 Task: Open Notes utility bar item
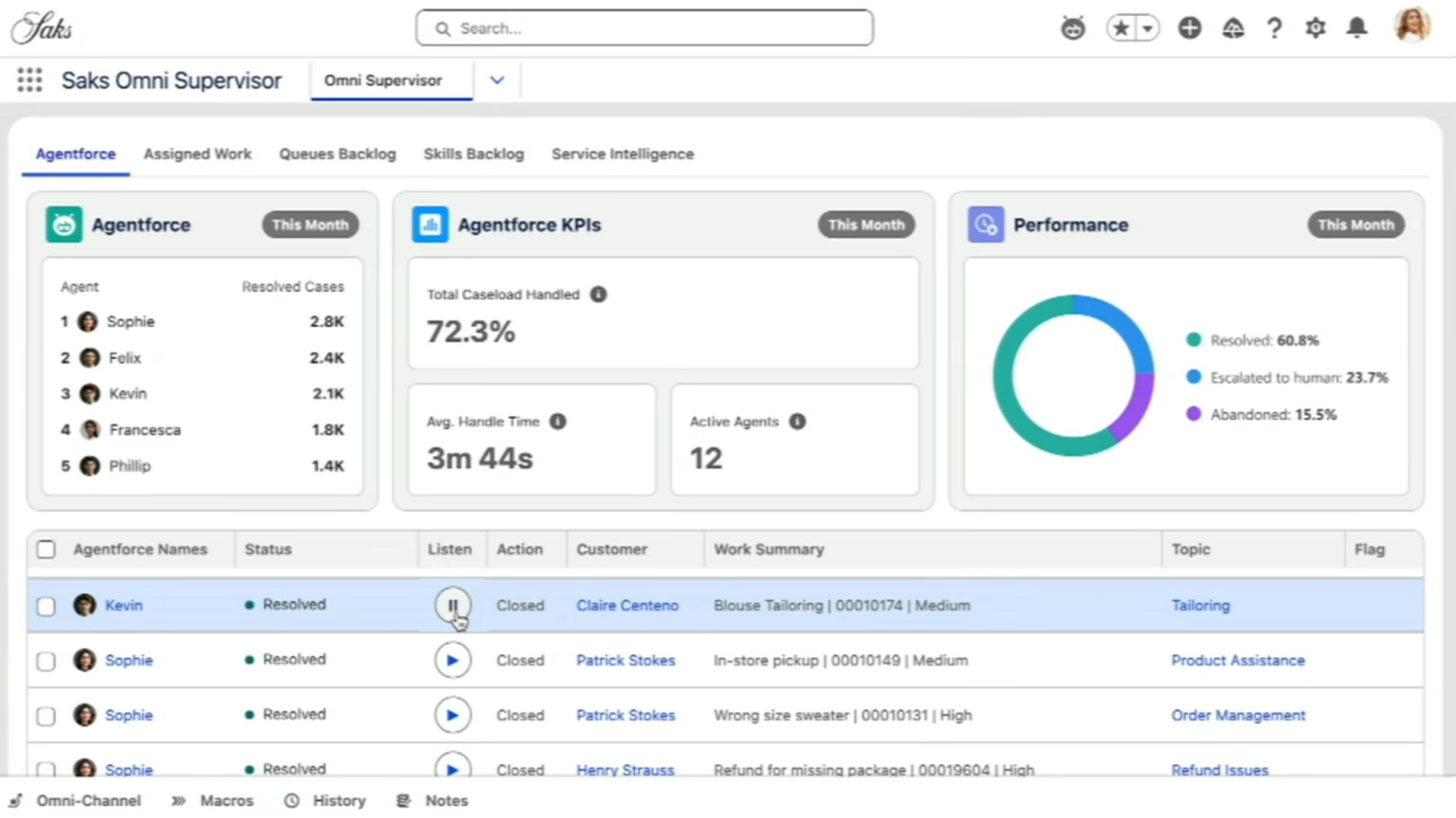[432, 800]
